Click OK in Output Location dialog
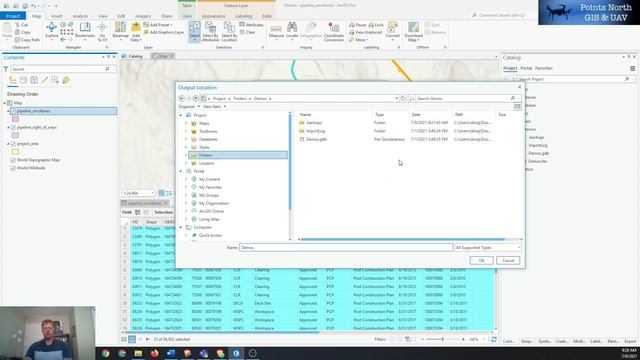640x360 pixels. pos(482,260)
